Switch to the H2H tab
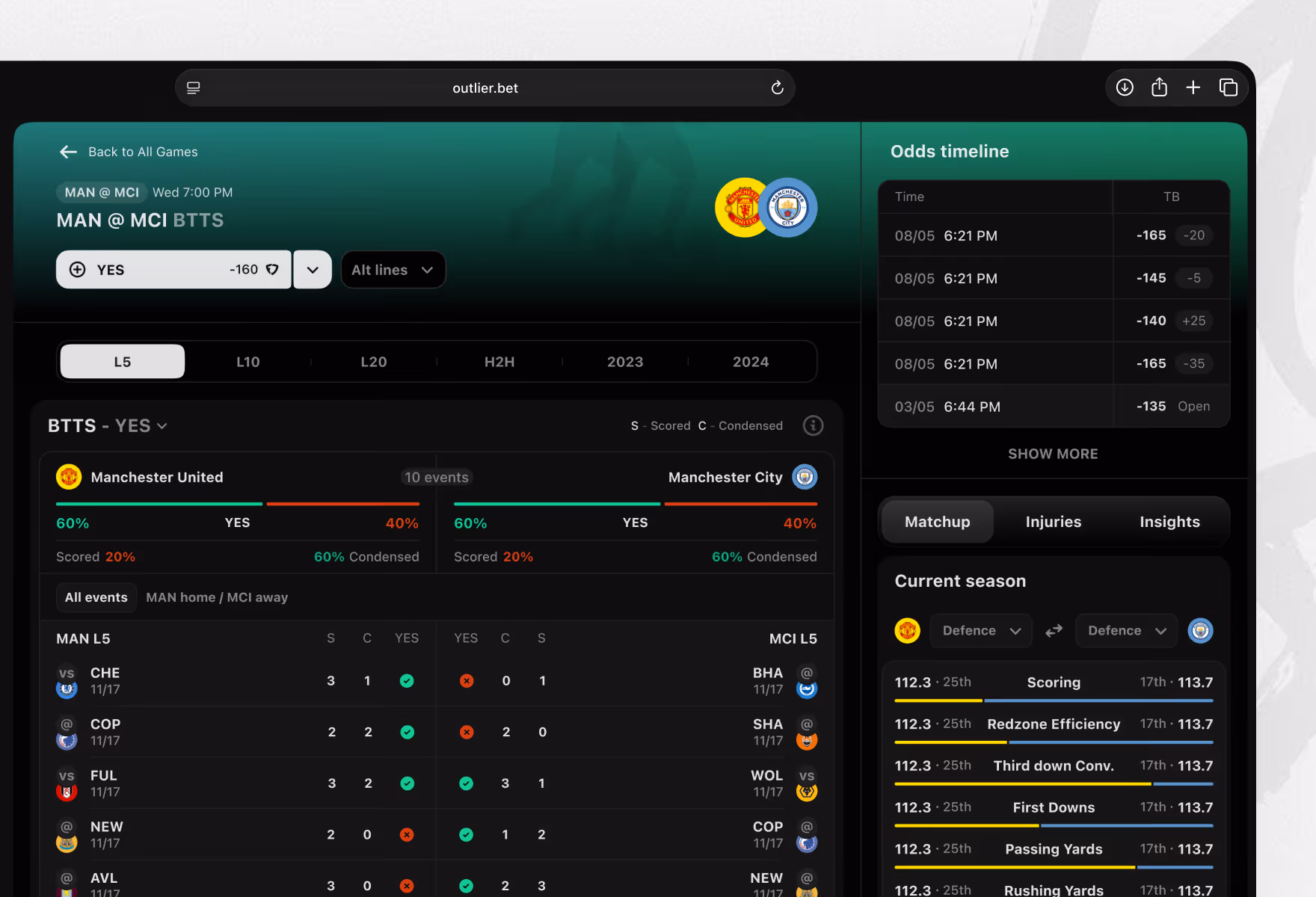The image size is (1316, 897). [x=499, y=362]
